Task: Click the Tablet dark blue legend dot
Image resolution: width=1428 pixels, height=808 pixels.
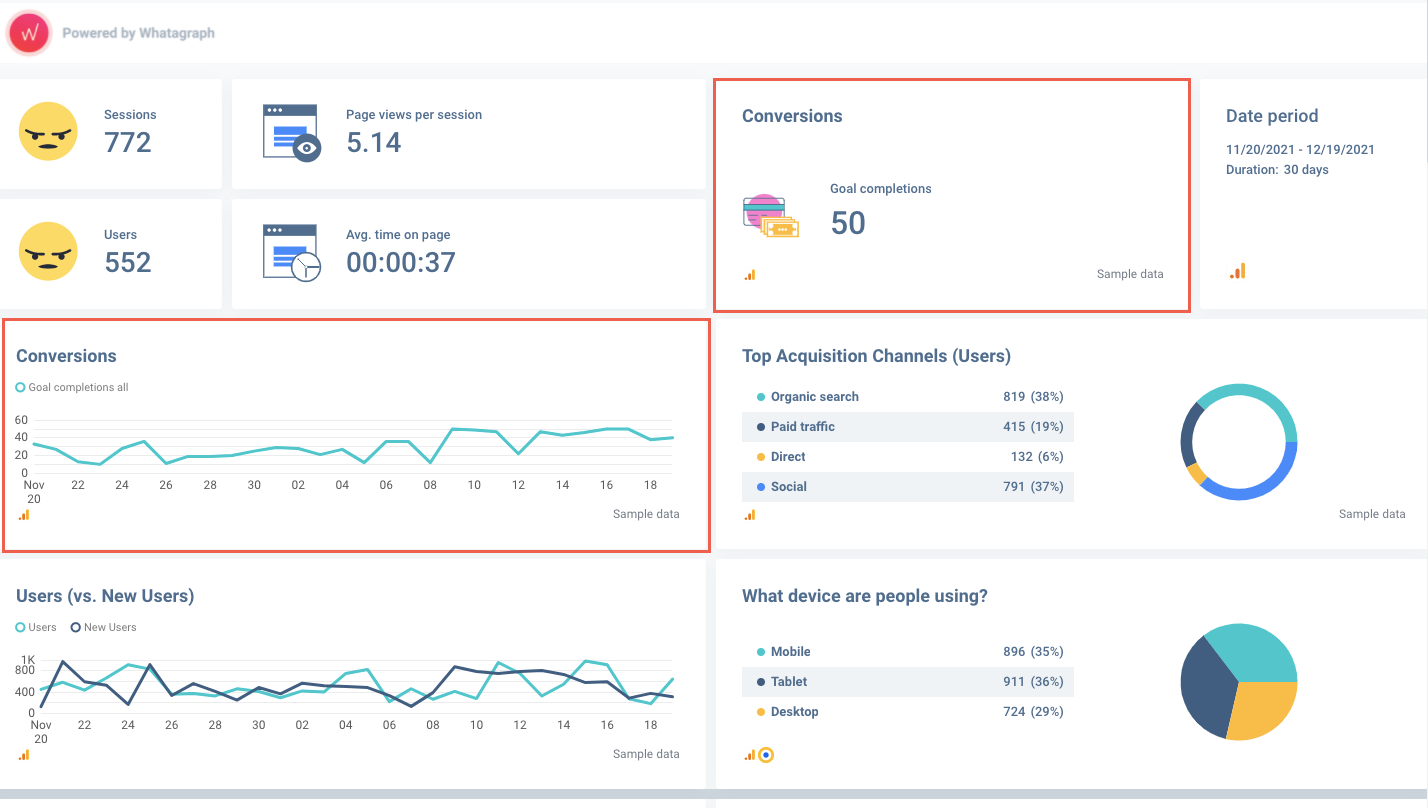Action: (x=761, y=682)
